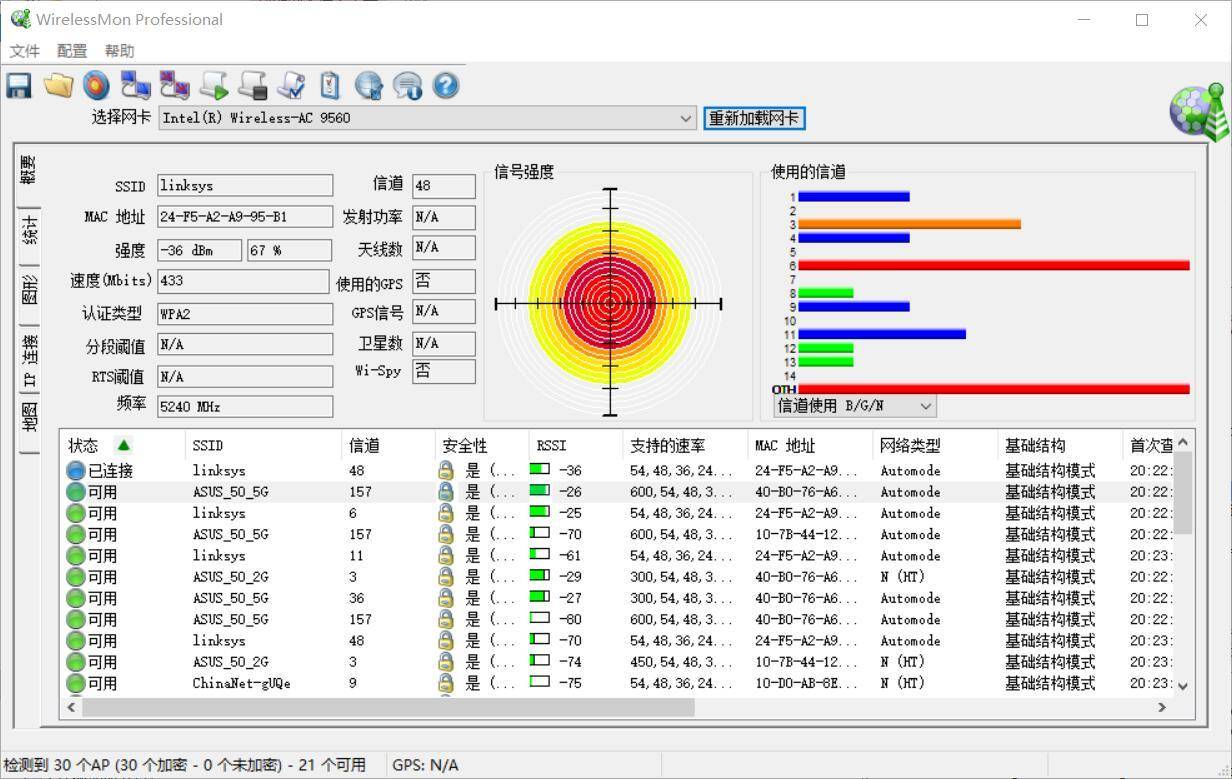This screenshot has width=1232, height=779.
Task: Toggle the Wi-Spy 否 setting
Action: pos(443,371)
